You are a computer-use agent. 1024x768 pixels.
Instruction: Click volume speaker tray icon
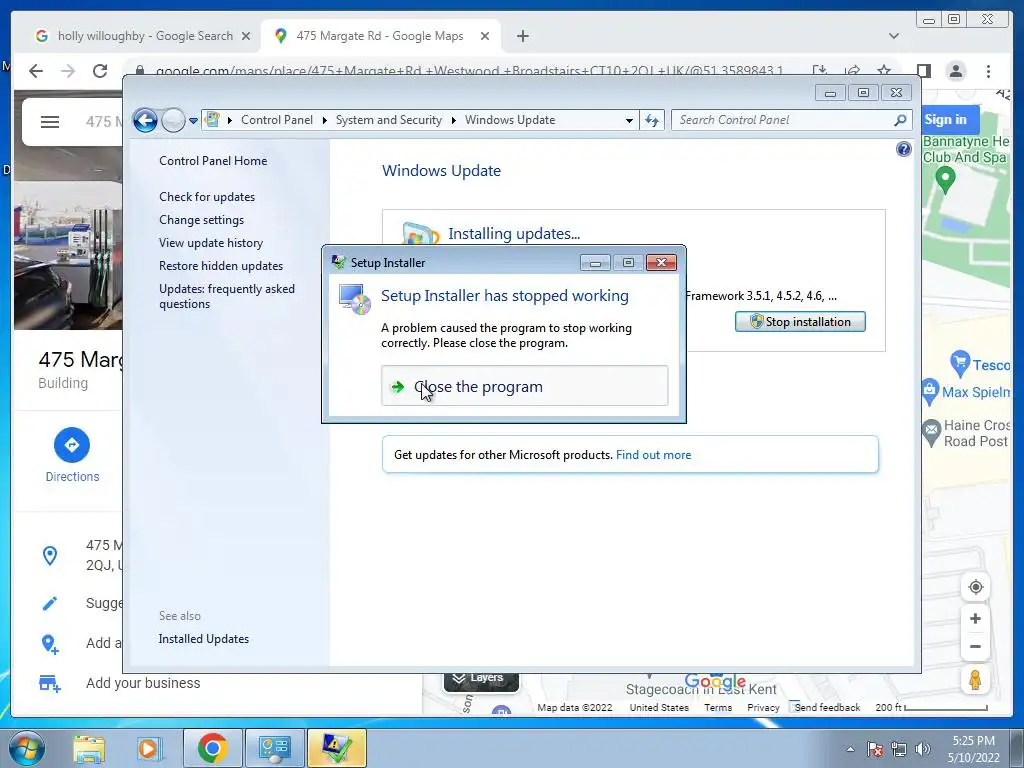tap(922, 749)
